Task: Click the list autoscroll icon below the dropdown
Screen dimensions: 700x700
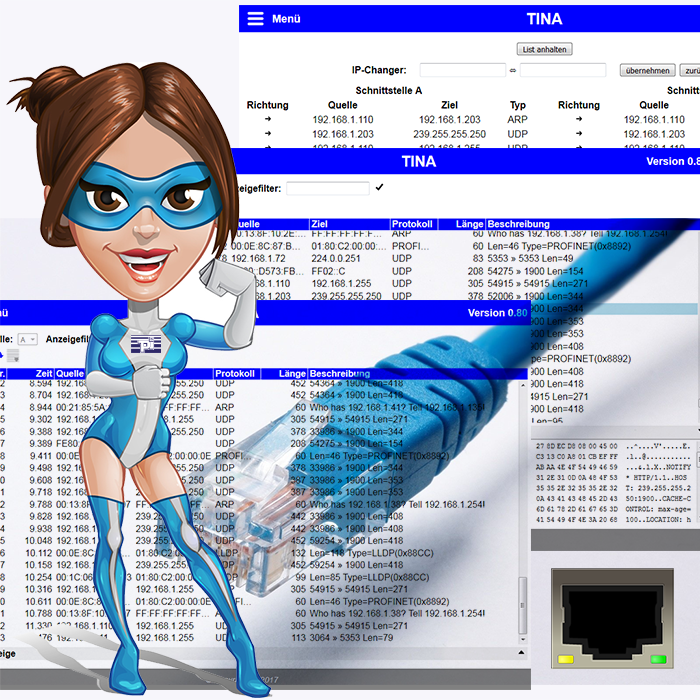Action: tap(13, 356)
